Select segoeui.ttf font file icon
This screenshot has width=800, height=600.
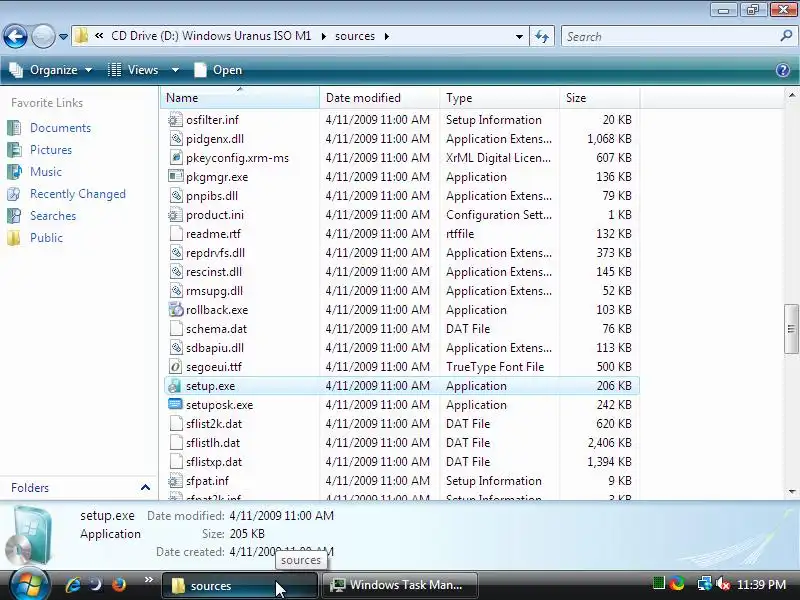click(176, 367)
